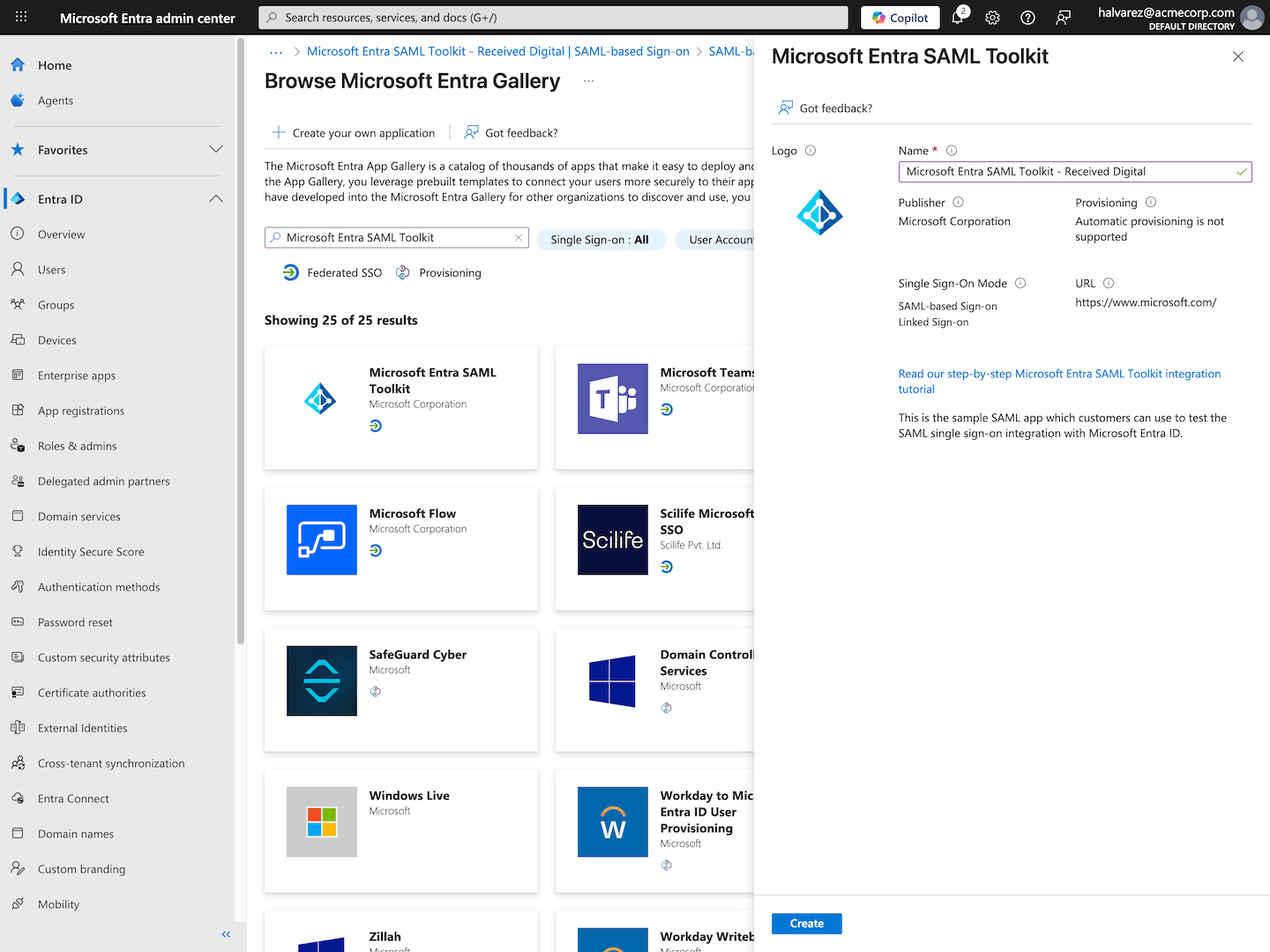Open the help question mark icon
This screenshot has height=952, width=1270.
click(x=1028, y=18)
